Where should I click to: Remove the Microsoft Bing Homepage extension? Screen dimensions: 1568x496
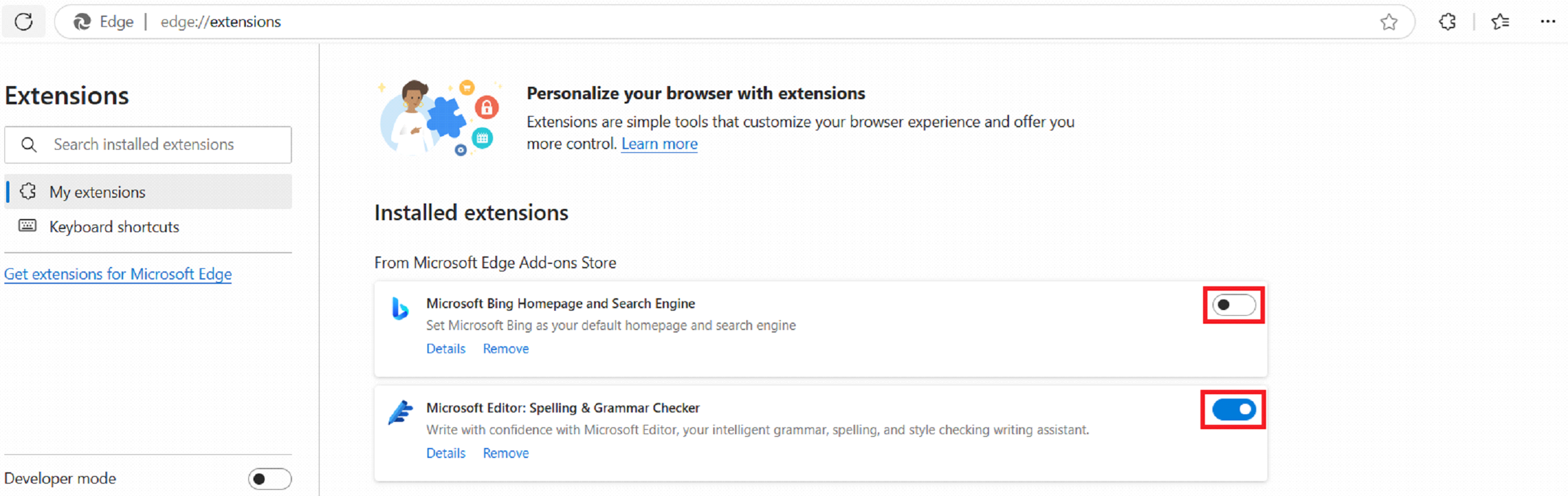506,349
